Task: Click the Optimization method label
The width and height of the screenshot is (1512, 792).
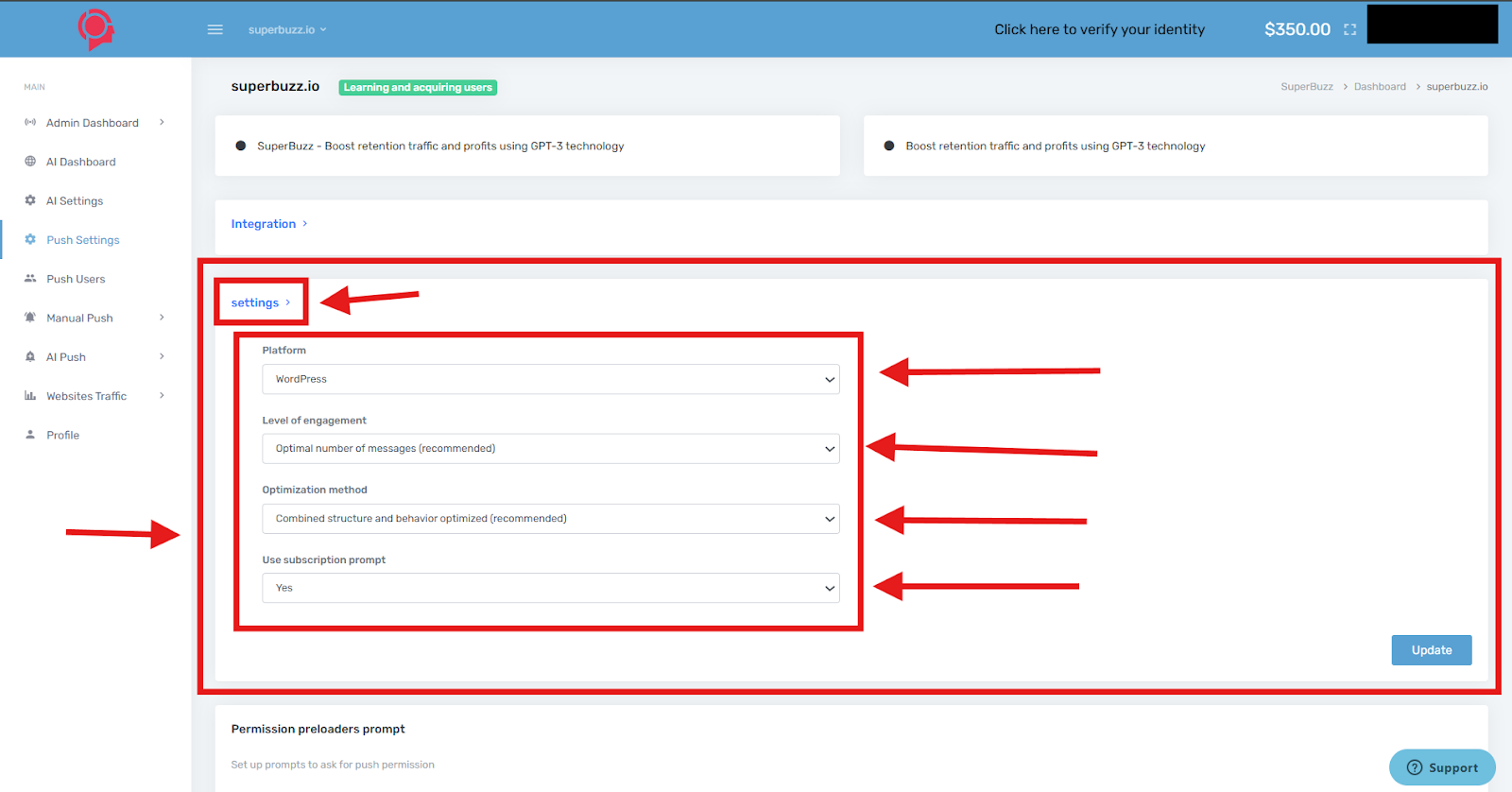Action: pyautogui.click(x=314, y=490)
